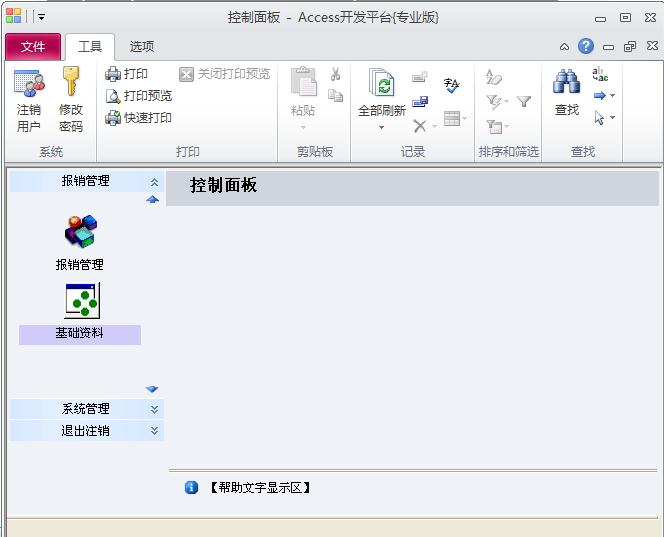Open the selection filter dropdown arrow
Screen dimensions: 664x537
[x=506, y=101]
